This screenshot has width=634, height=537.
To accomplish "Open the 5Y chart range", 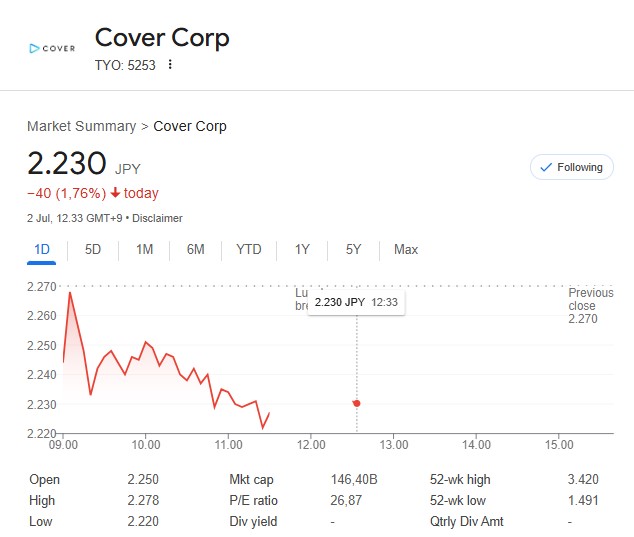I will click(x=353, y=249).
